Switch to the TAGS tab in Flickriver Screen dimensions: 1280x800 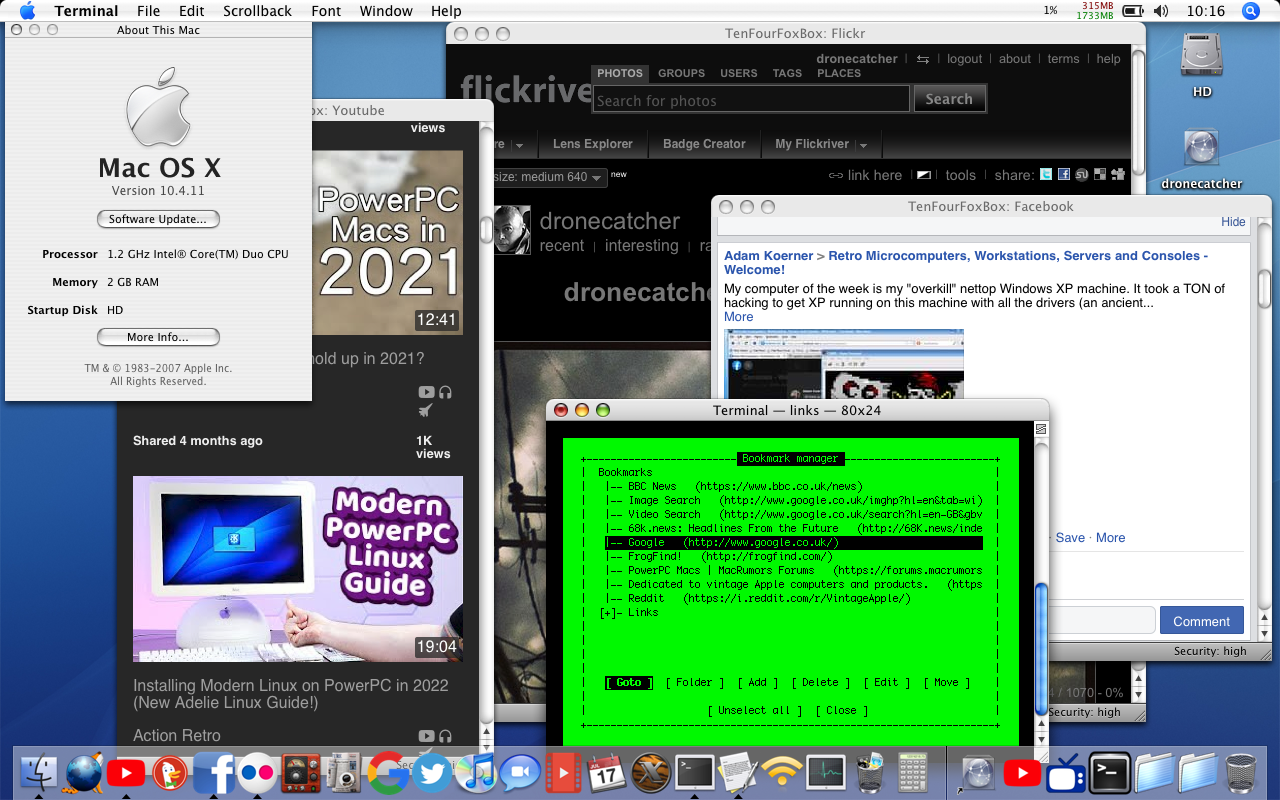point(787,73)
